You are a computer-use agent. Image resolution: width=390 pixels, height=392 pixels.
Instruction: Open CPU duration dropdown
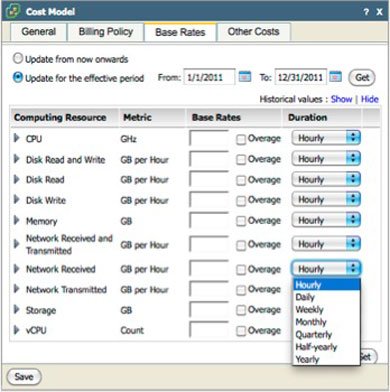[326, 138]
